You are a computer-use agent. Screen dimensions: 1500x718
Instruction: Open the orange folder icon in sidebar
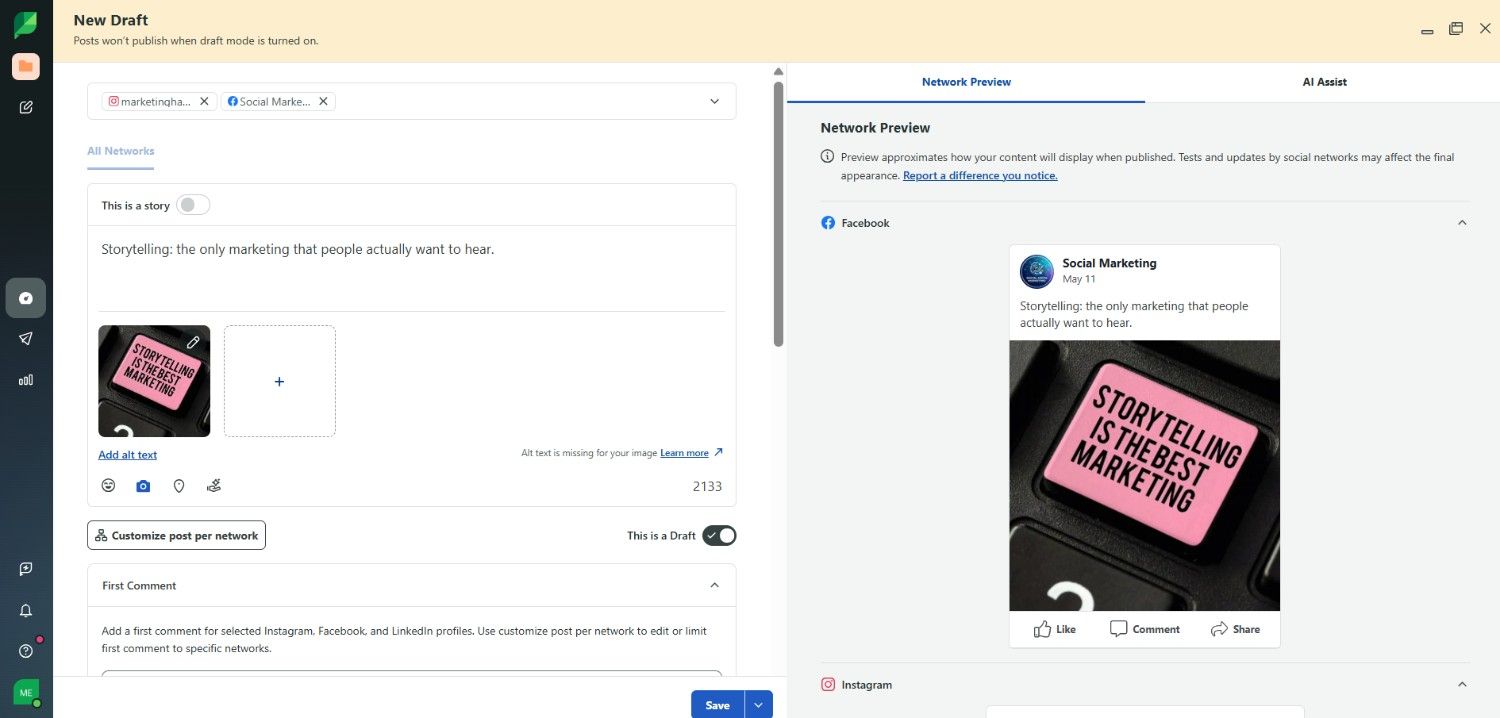(x=26, y=67)
